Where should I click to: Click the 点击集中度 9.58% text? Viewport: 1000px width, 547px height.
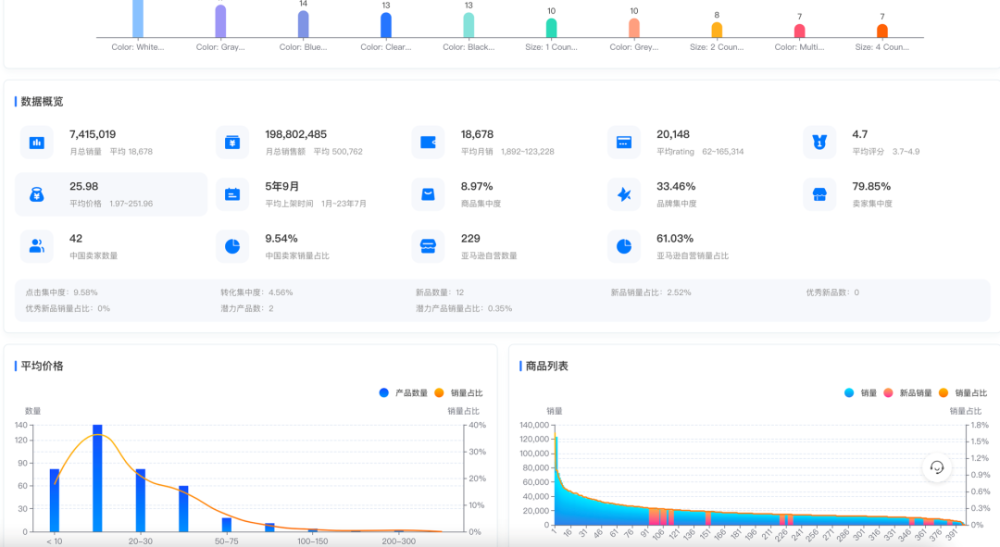click(61, 293)
